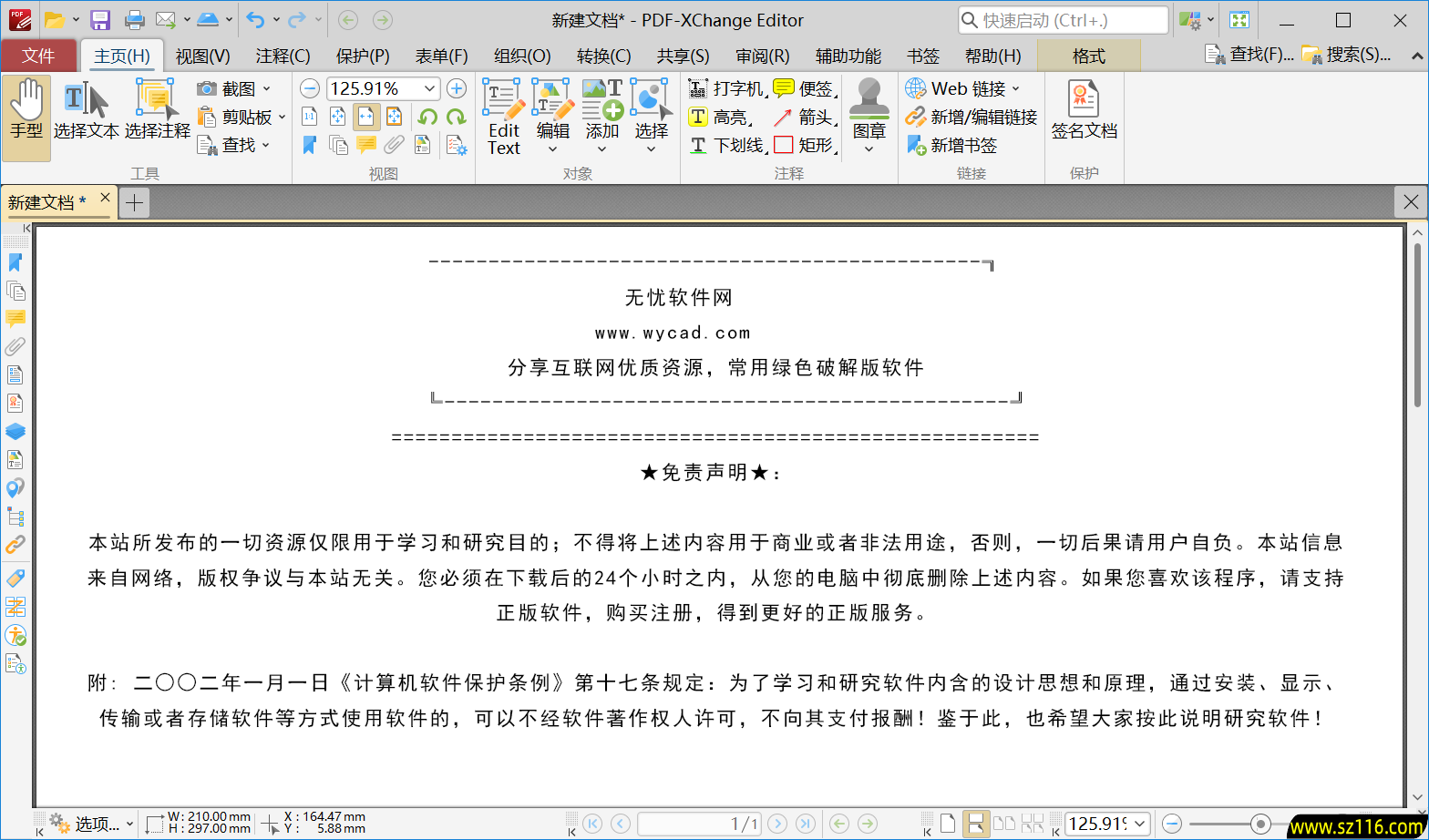1429x840 pixels.
Task: Toggle full screen mode icon in title bar
Action: (1239, 19)
